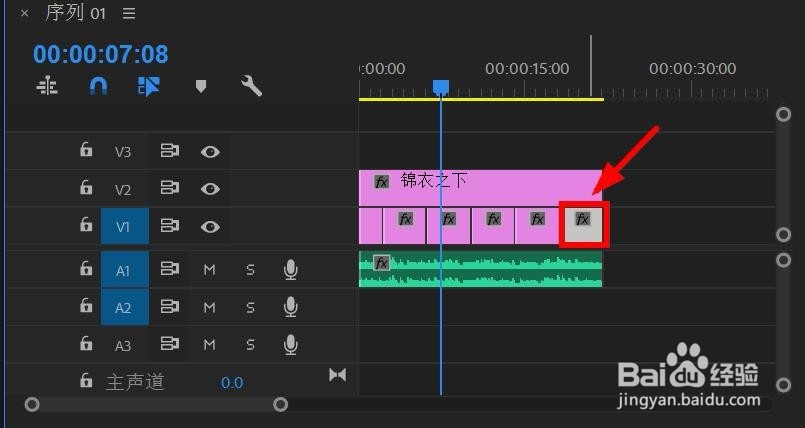Image resolution: width=805 pixels, height=428 pixels.
Task: Toggle lock on 主声道 master track
Action: pos(86,380)
